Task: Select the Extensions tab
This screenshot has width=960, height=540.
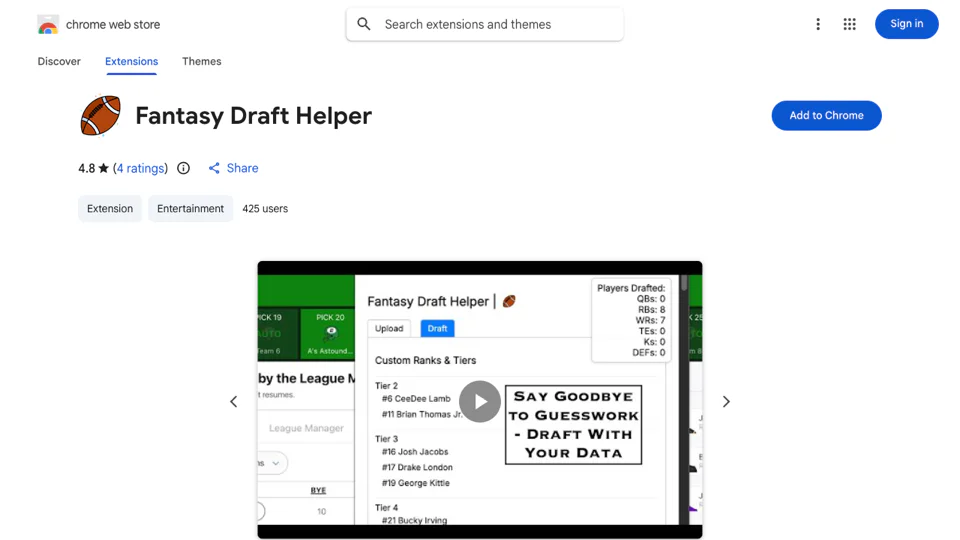Action: 131,61
